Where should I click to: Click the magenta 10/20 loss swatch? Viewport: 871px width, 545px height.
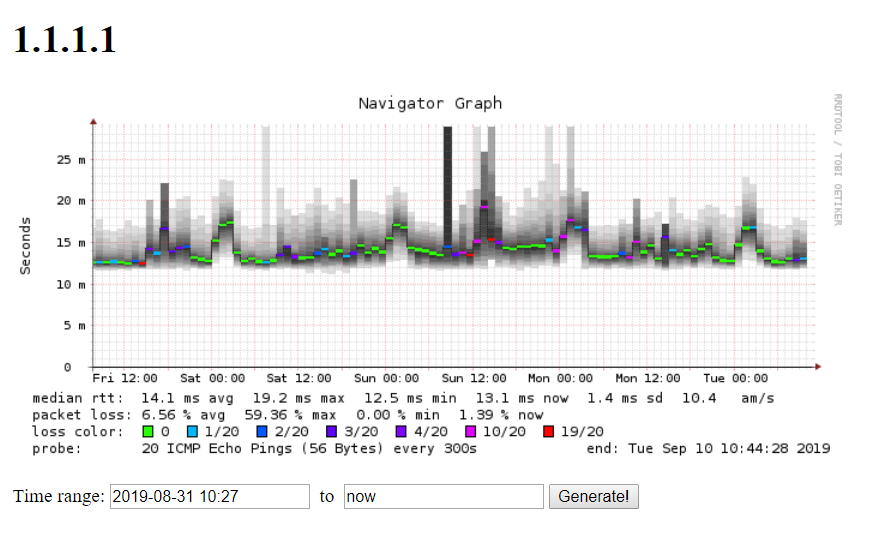(x=470, y=432)
